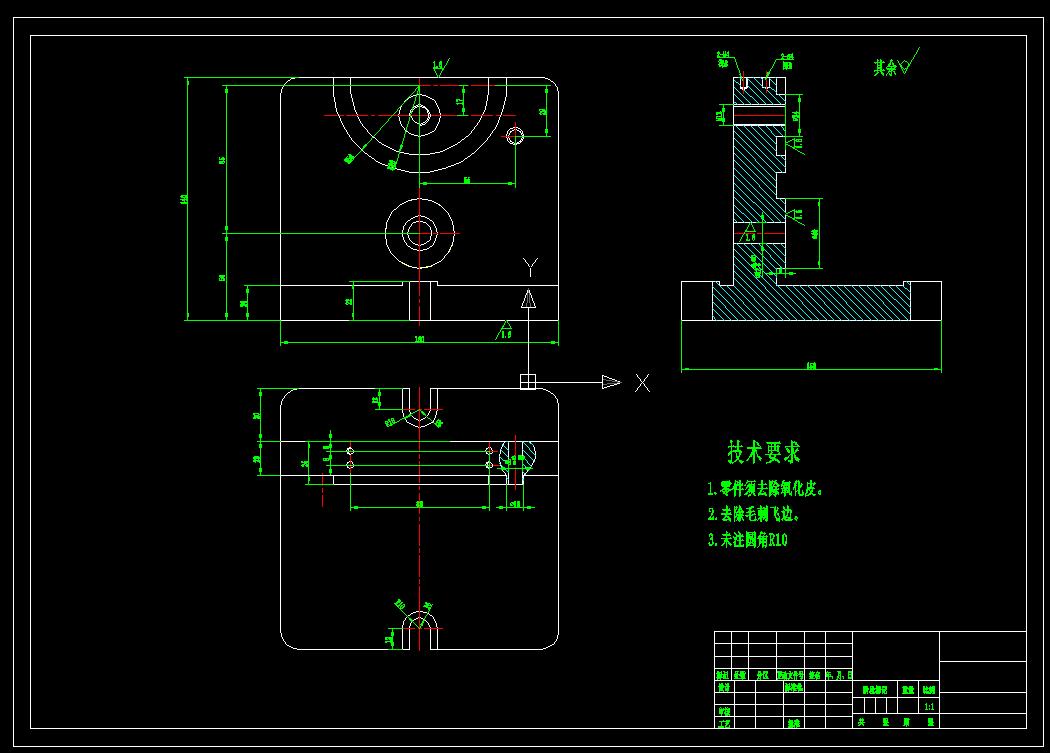Select the 55 horizontal dimension in front view
The width and height of the screenshot is (1050, 753).
coord(467,182)
